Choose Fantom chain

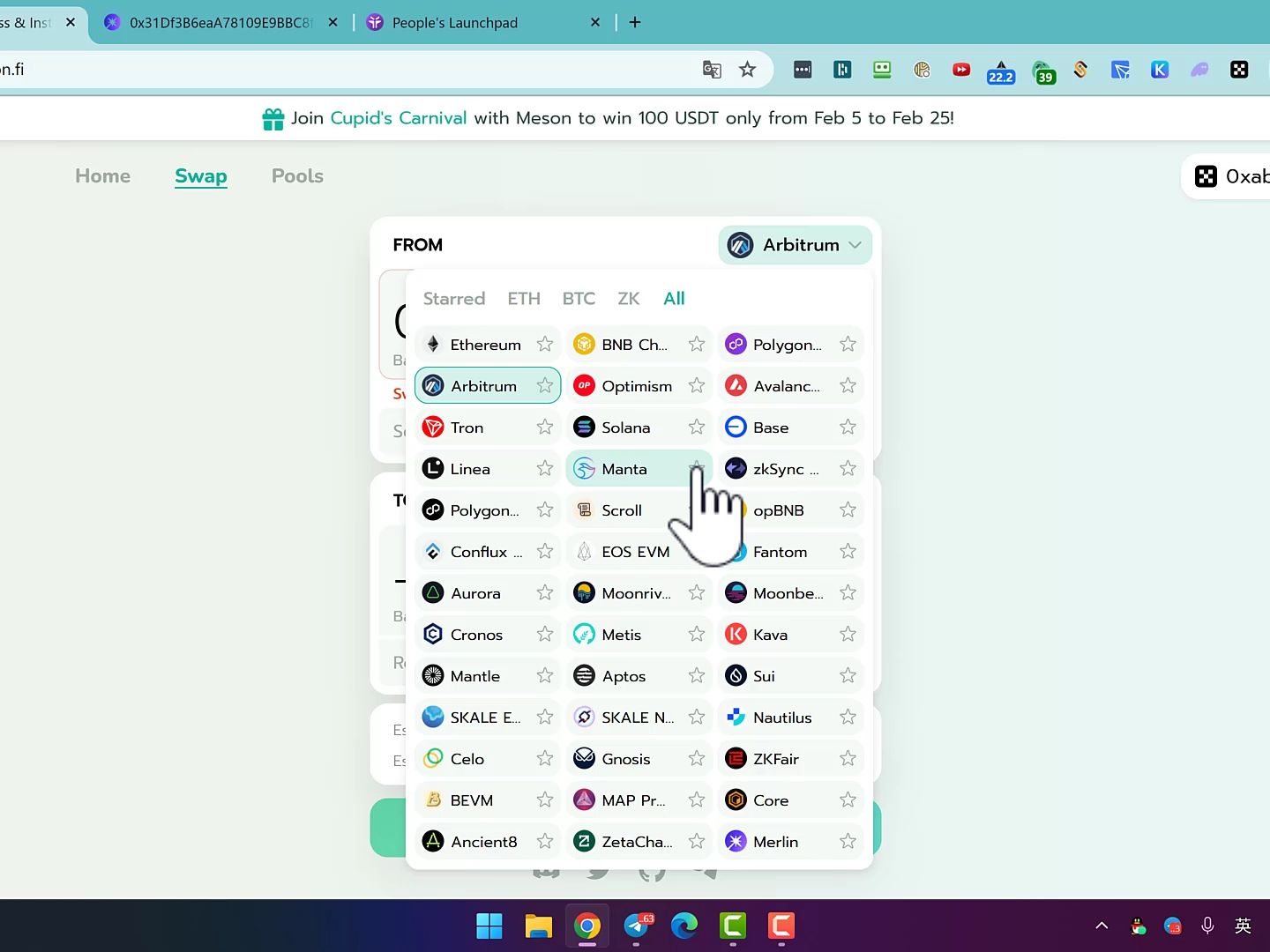(x=790, y=552)
